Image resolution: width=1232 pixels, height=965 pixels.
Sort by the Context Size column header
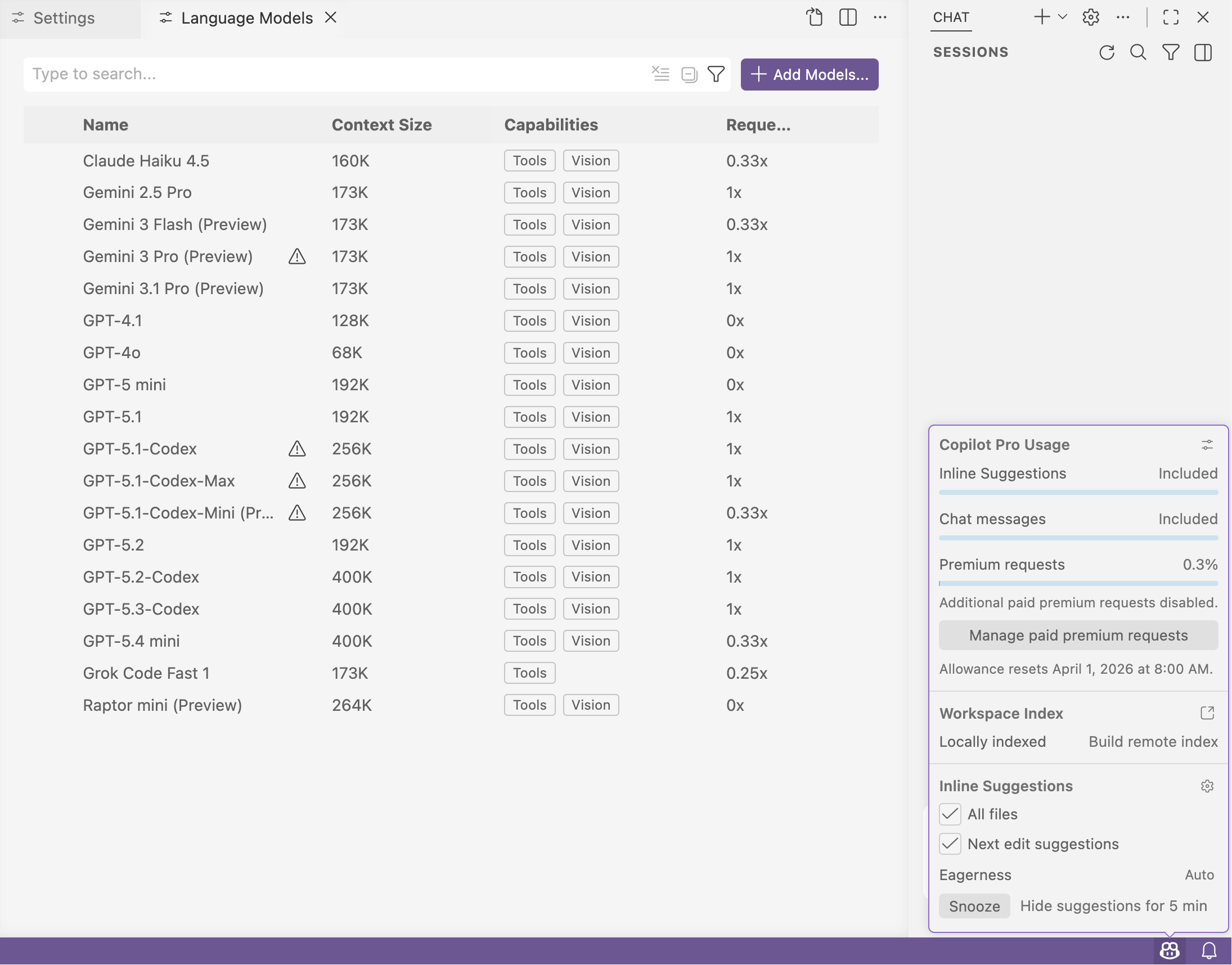click(x=381, y=125)
